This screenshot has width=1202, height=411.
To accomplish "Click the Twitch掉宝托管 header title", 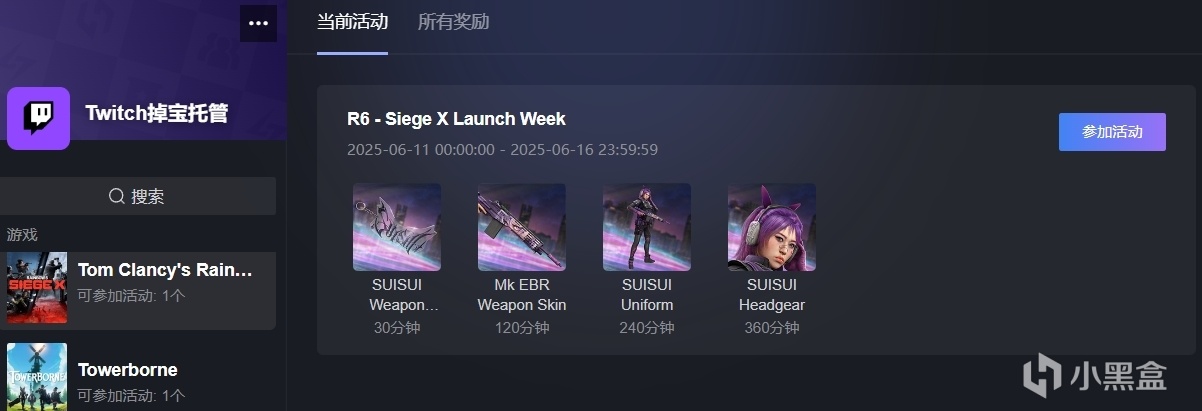I will 157,113.
